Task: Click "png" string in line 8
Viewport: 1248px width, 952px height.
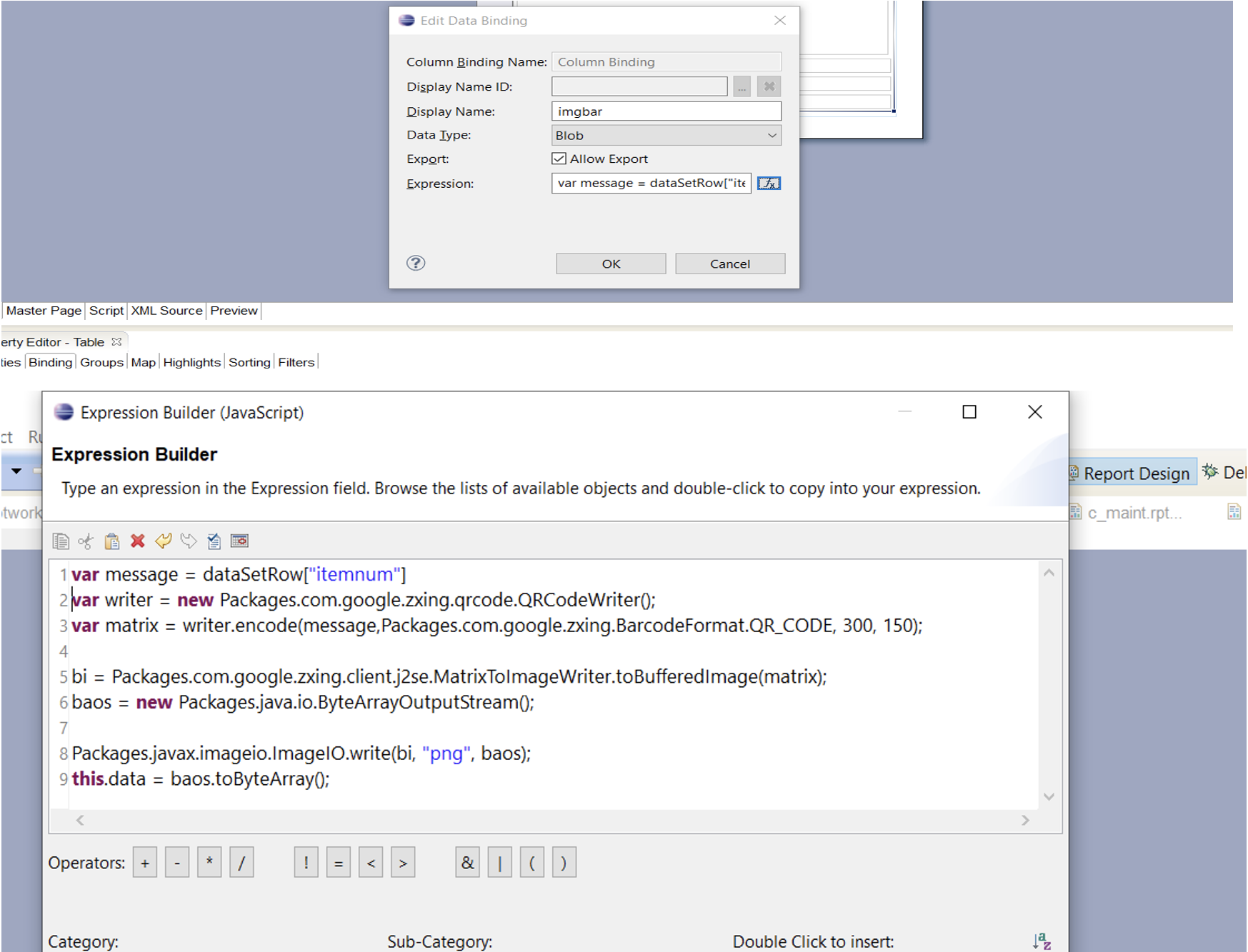Action: click(x=446, y=753)
